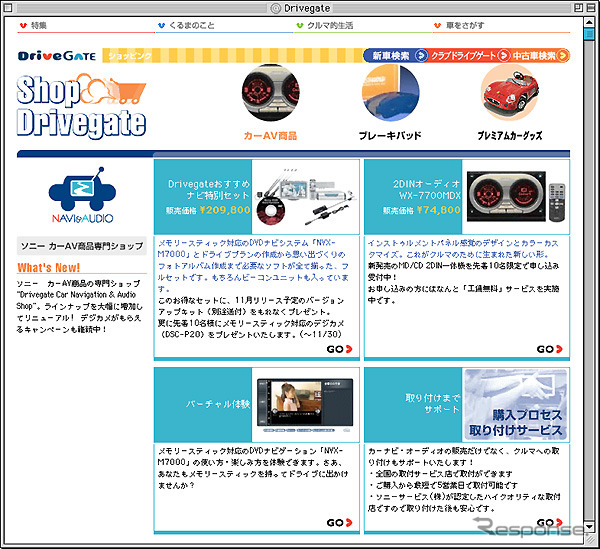Open the インストゥルメントパネル blue description link
This screenshot has width=600, height=549.
pos(463,249)
